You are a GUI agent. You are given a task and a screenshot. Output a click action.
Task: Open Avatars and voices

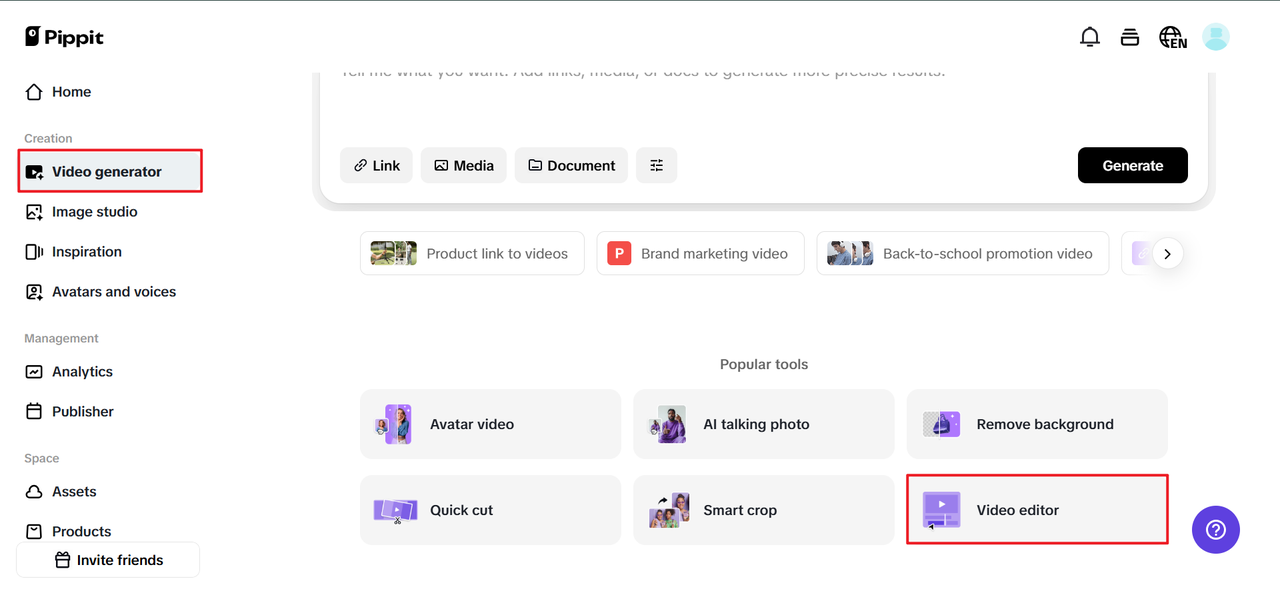(108, 292)
